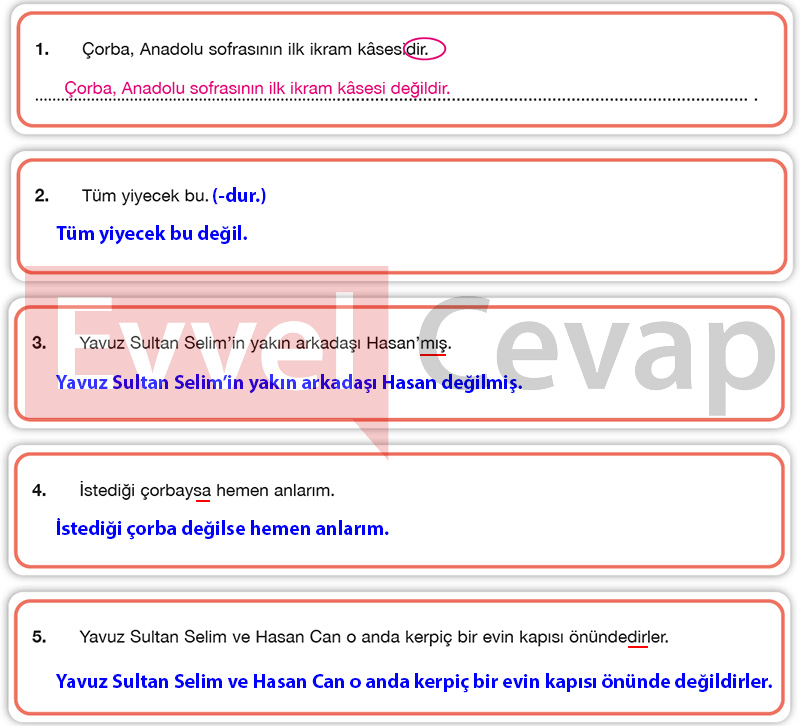This screenshot has height=726, width=800.
Task: Click the red-underlined "sa" in "çorbaysa"
Action: pyautogui.click(x=203, y=491)
